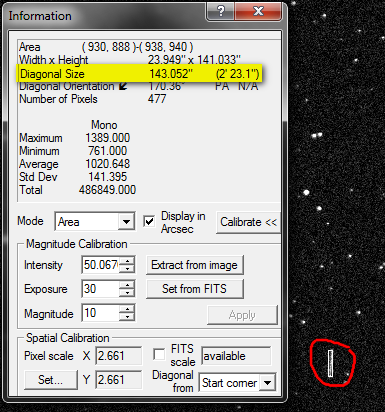Click the Width x Height value text
The width and height of the screenshot is (385, 412).
[x=194, y=60]
